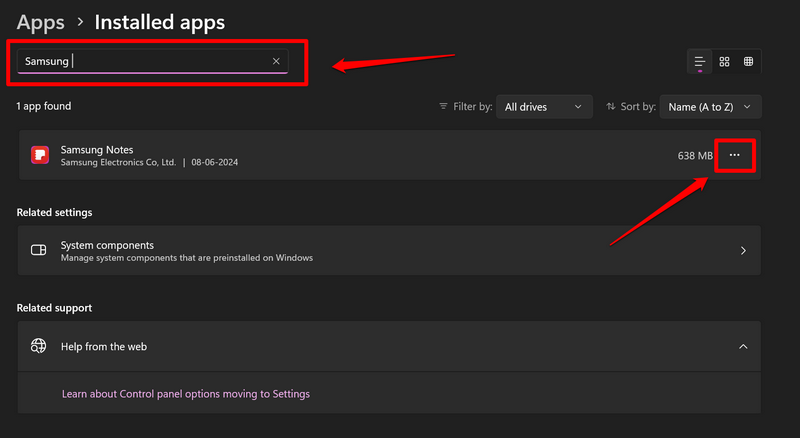Click the Samsung Notes app icon
Image resolution: width=800 pixels, height=438 pixels.
coord(40,155)
